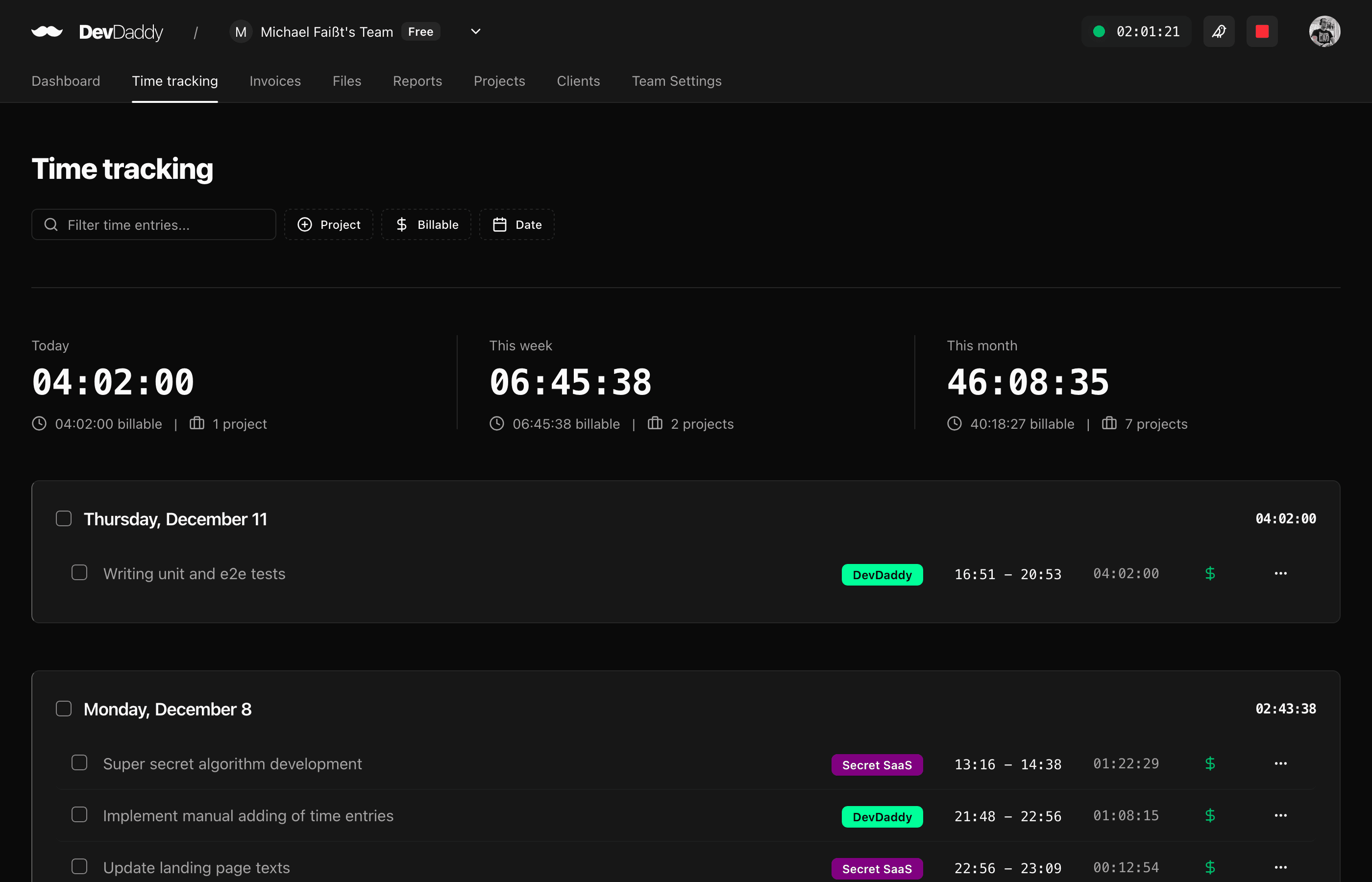This screenshot has height=882, width=1372.
Task: Click the dollar icon on Implement manual adding entry
Action: [x=1210, y=815]
